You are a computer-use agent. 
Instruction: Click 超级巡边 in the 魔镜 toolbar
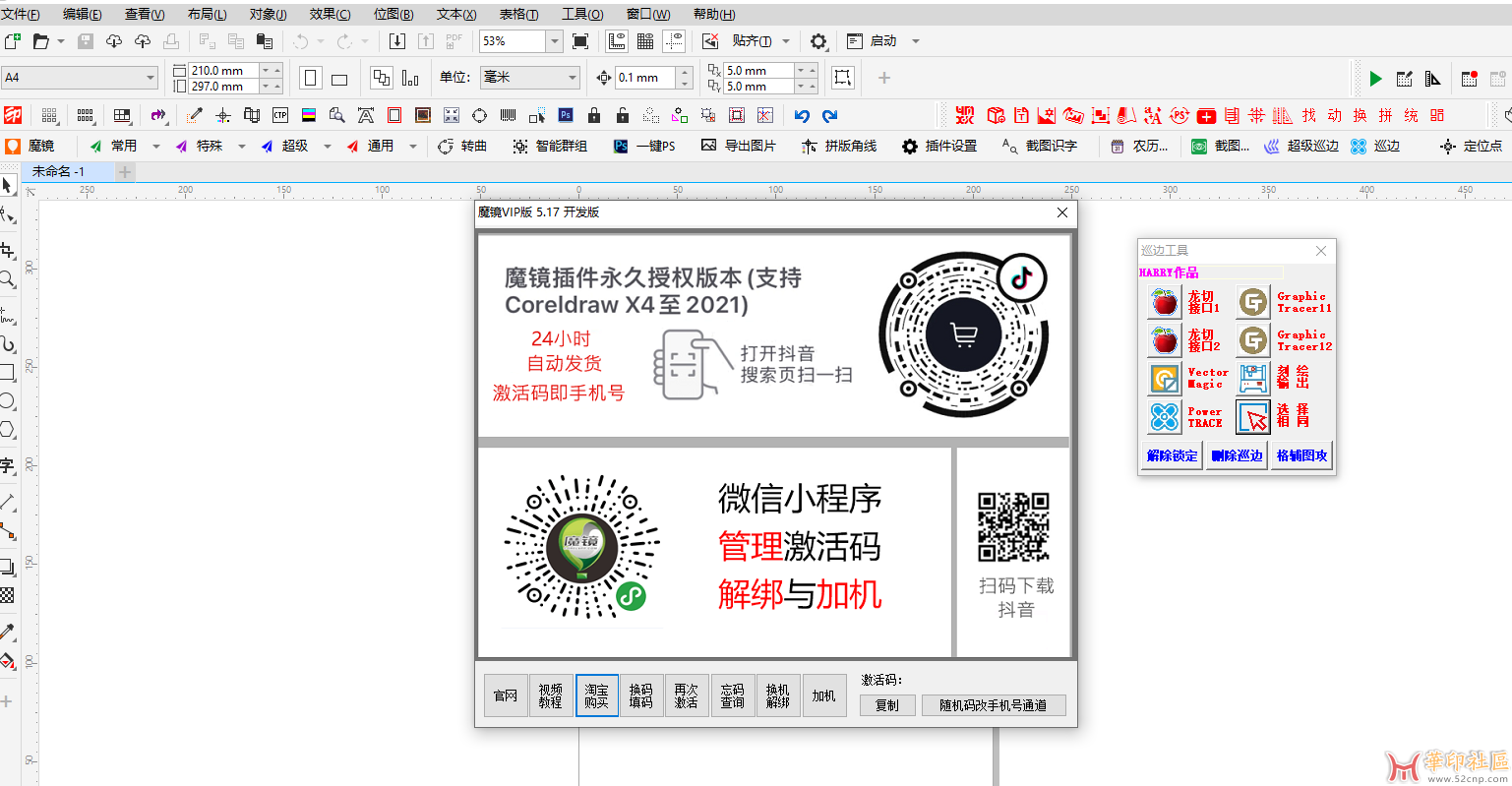click(1301, 146)
